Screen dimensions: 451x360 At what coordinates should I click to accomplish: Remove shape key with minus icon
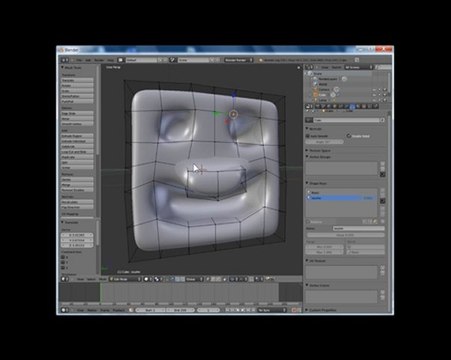click(x=382, y=195)
